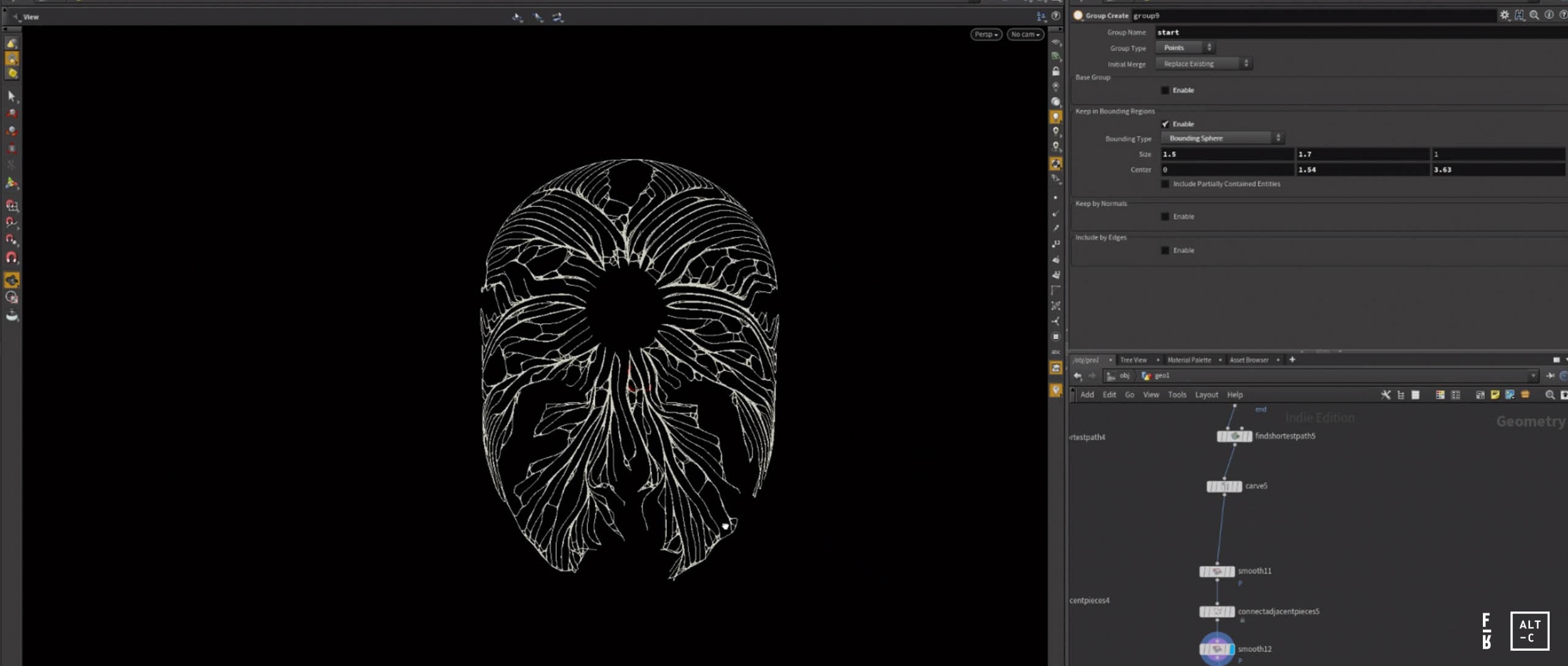Enable the Include by Edges checkbox

pos(1165,250)
